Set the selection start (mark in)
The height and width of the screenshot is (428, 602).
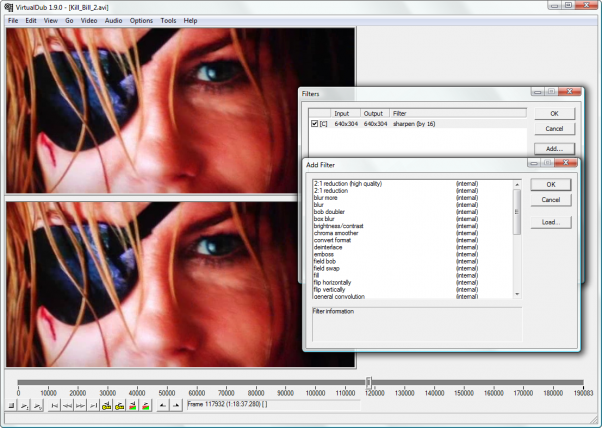[163, 405]
